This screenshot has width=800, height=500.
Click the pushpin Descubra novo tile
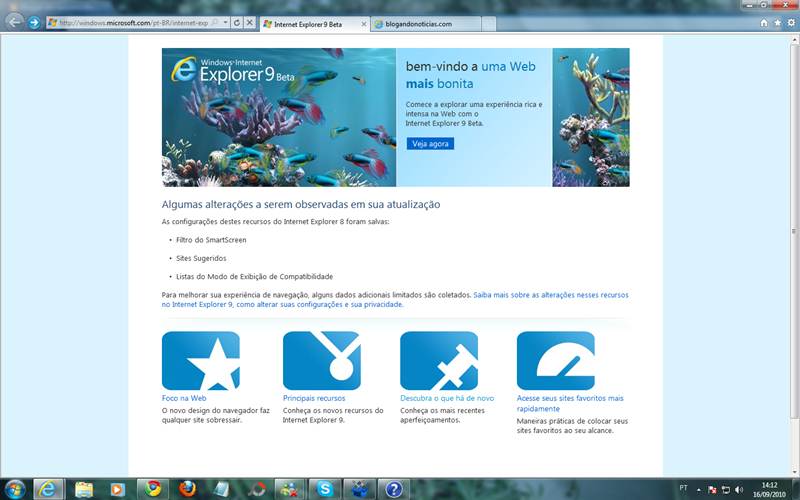[x=439, y=361]
